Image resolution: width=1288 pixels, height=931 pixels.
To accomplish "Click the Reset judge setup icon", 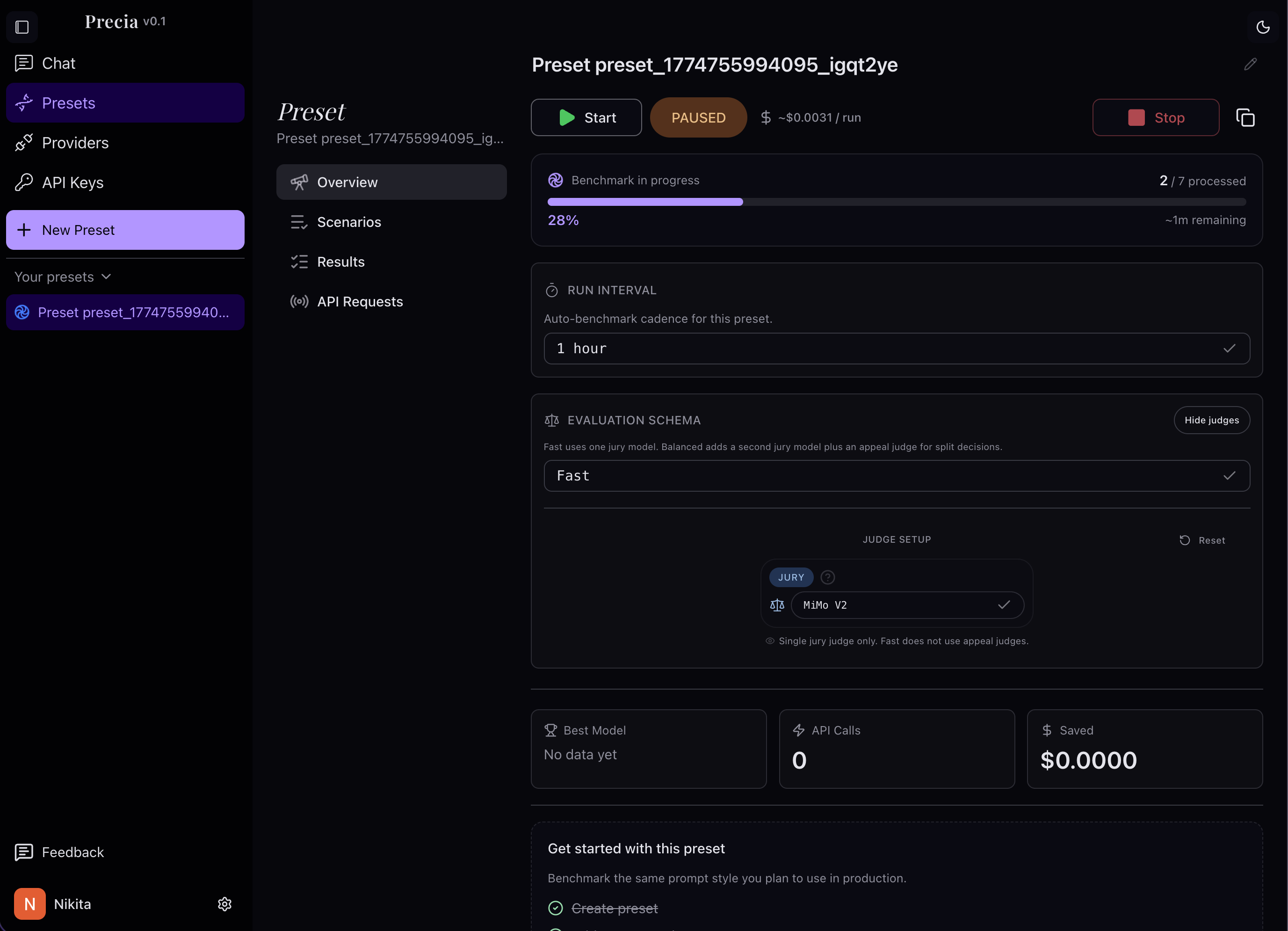I will click(1185, 540).
